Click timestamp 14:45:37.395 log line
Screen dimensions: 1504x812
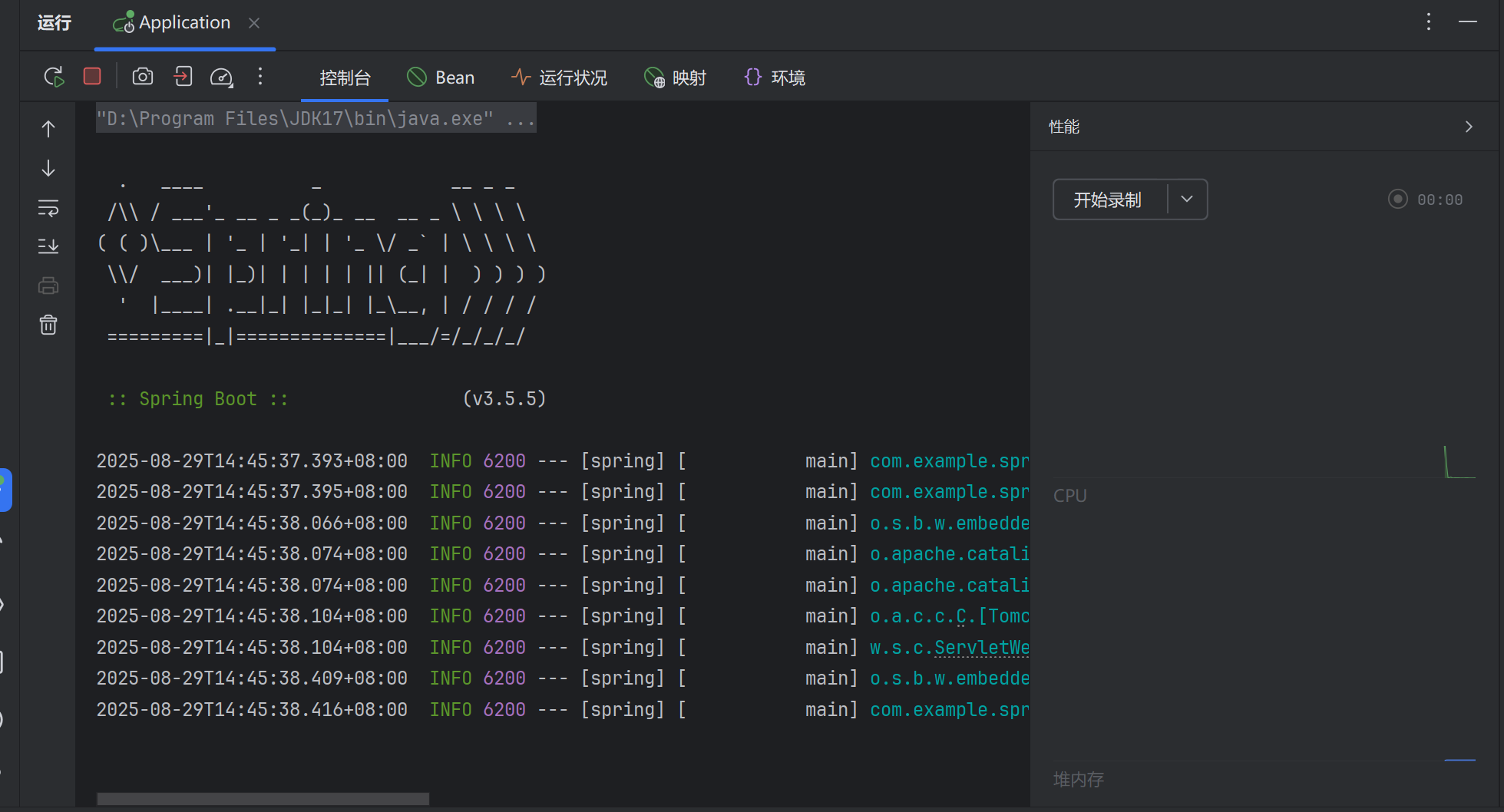click(252, 492)
